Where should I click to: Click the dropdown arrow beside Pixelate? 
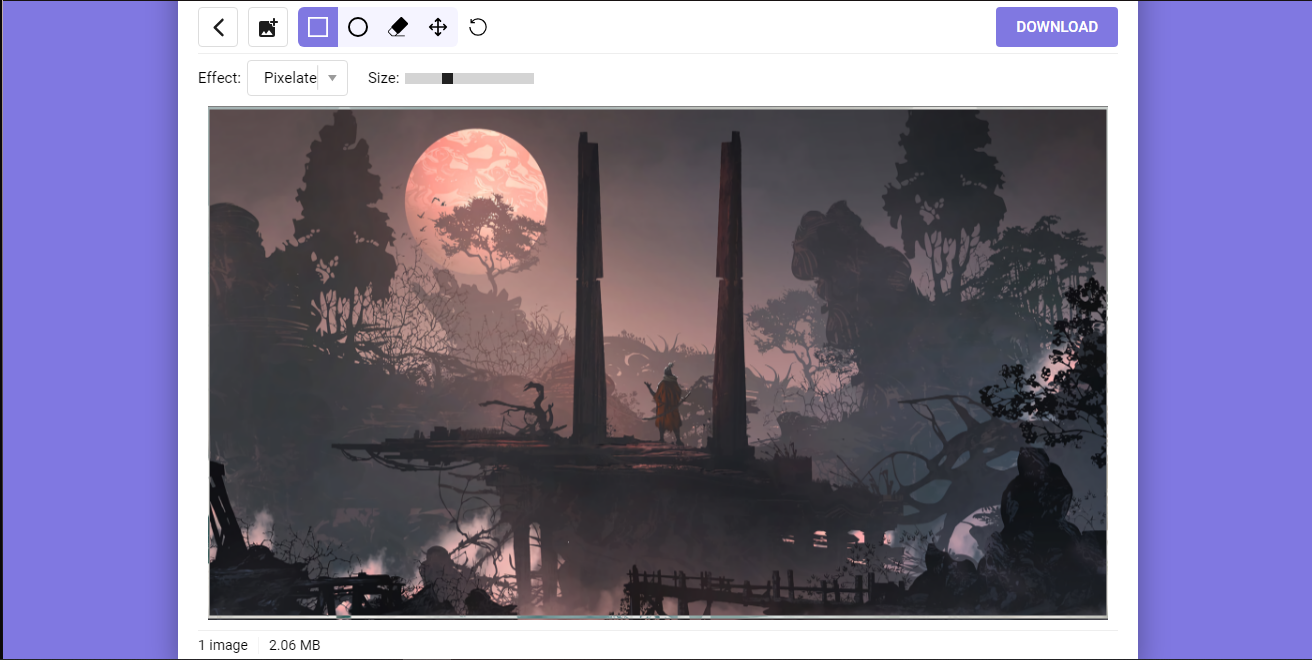click(332, 78)
